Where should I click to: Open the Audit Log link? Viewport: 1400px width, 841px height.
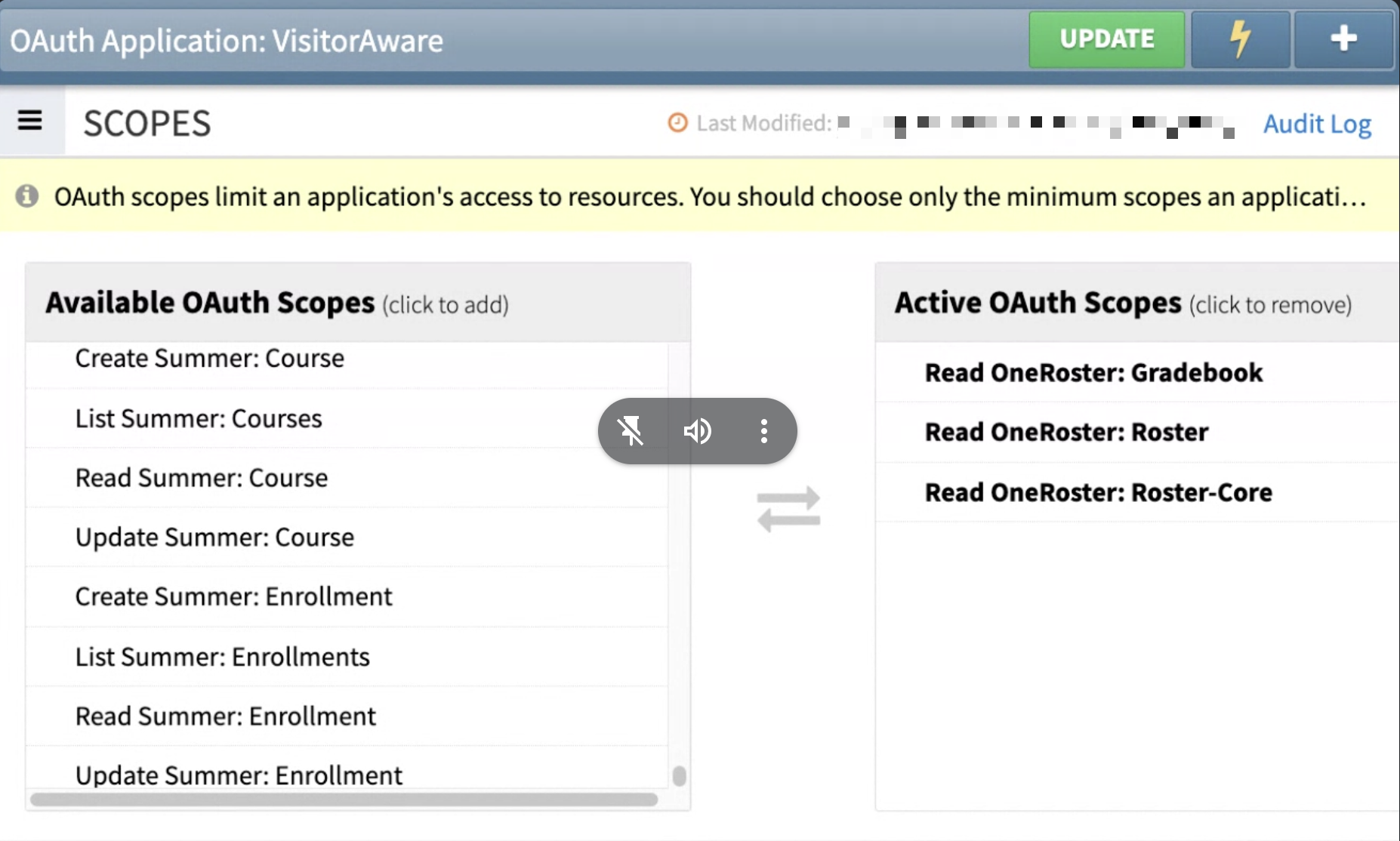pos(1317,124)
